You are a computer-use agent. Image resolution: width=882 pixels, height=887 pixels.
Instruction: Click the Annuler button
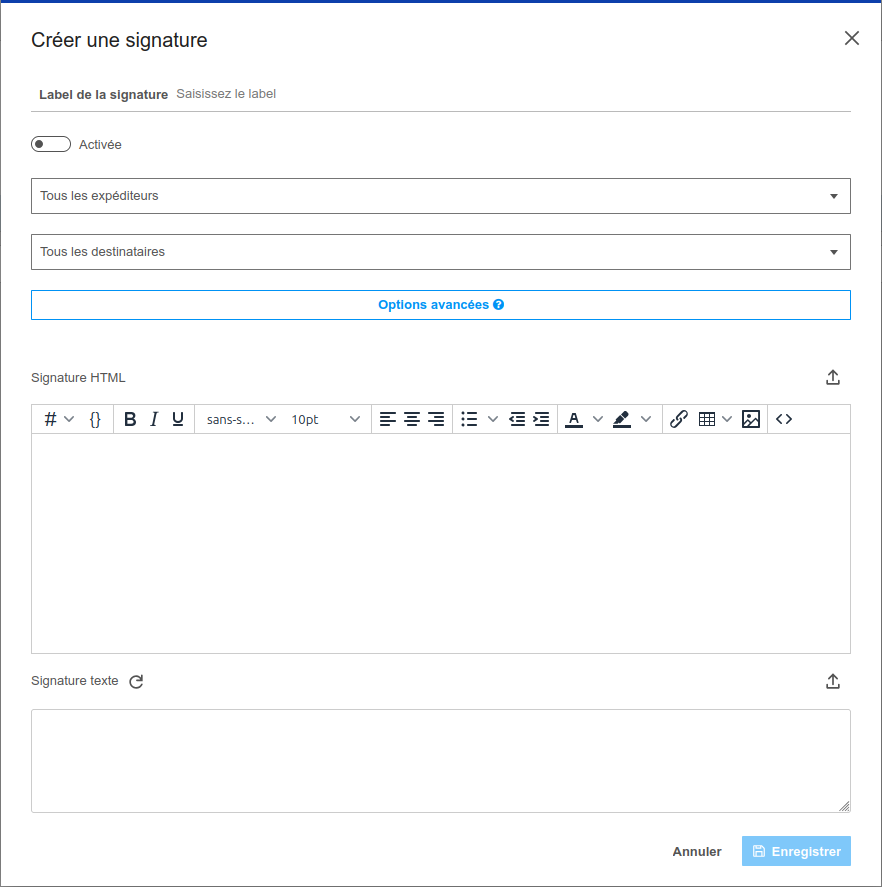(x=697, y=852)
